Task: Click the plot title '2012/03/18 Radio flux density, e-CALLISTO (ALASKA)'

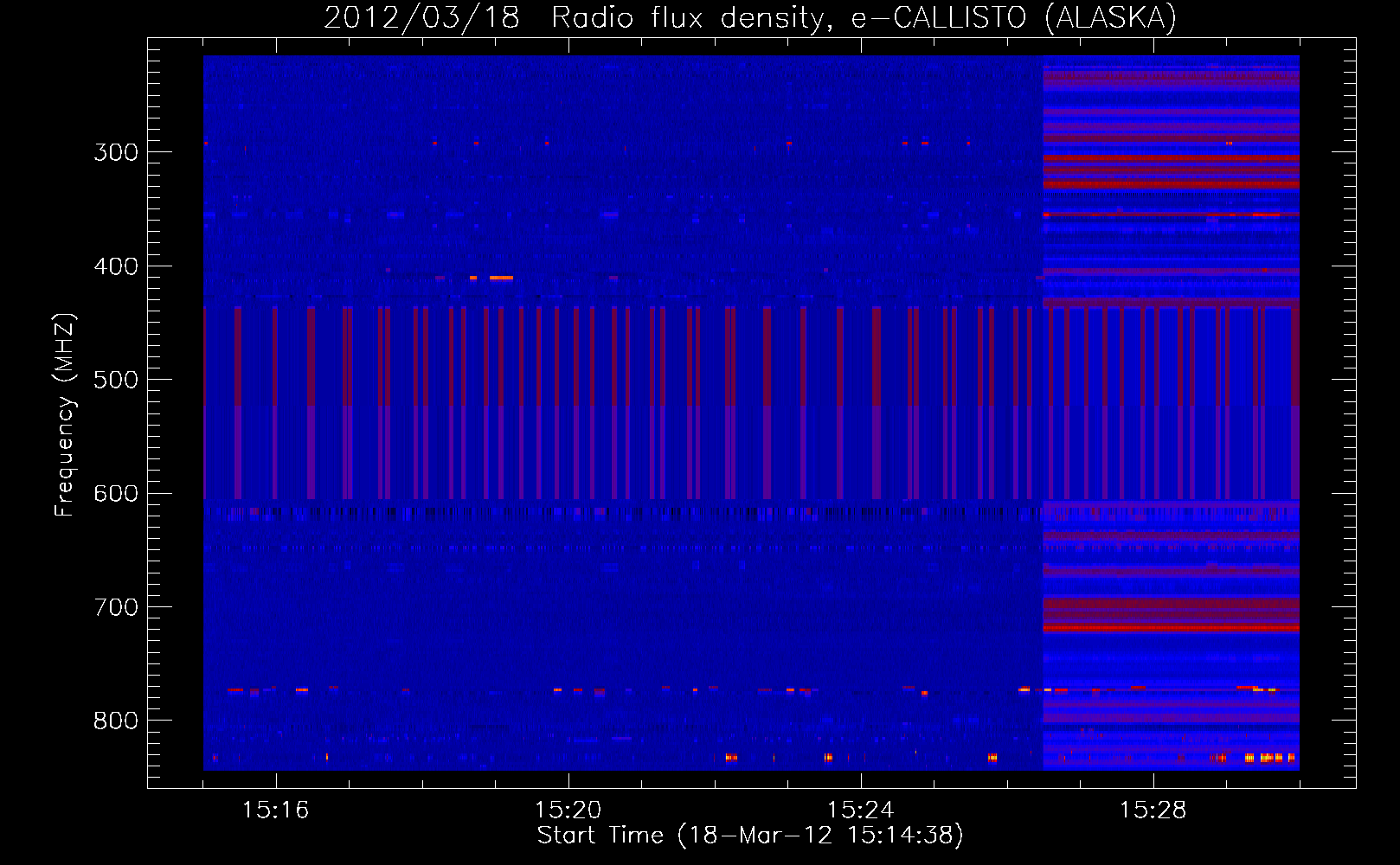Action: click(x=750, y=17)
